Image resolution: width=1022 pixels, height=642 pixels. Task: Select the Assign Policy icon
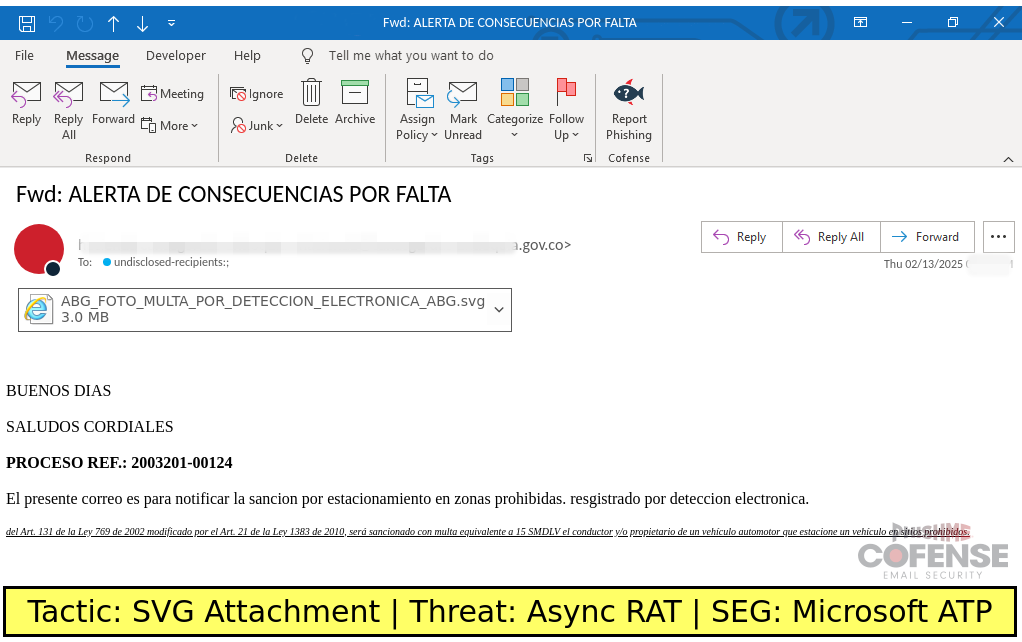417,105
